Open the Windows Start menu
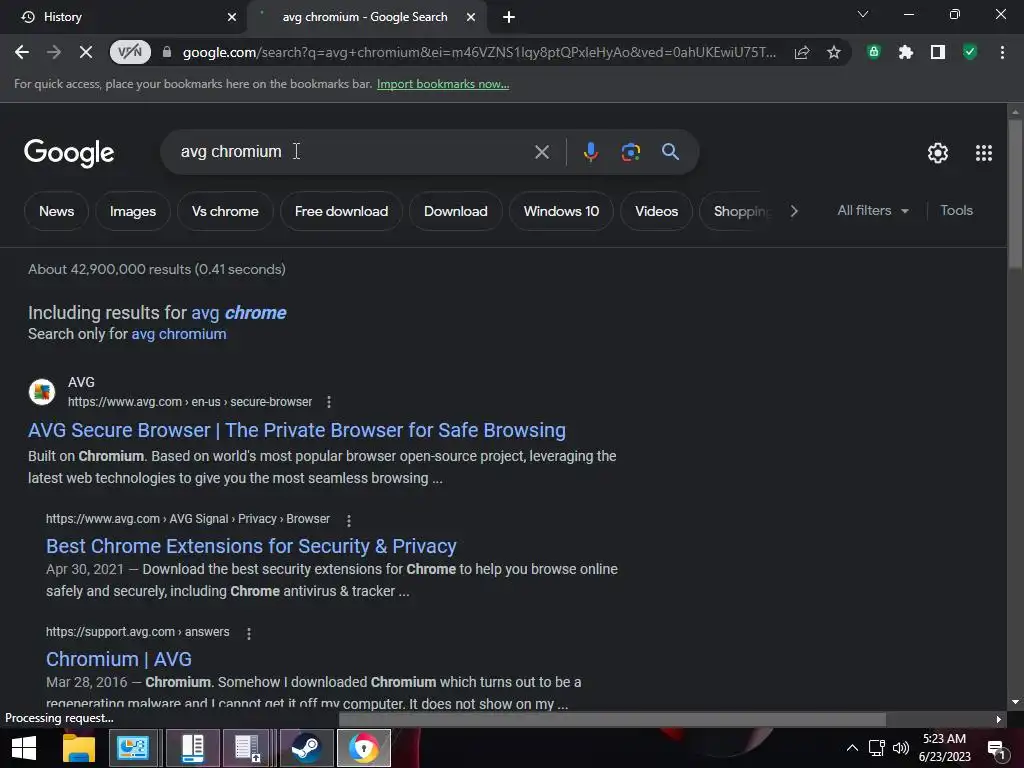 point(24,748)
